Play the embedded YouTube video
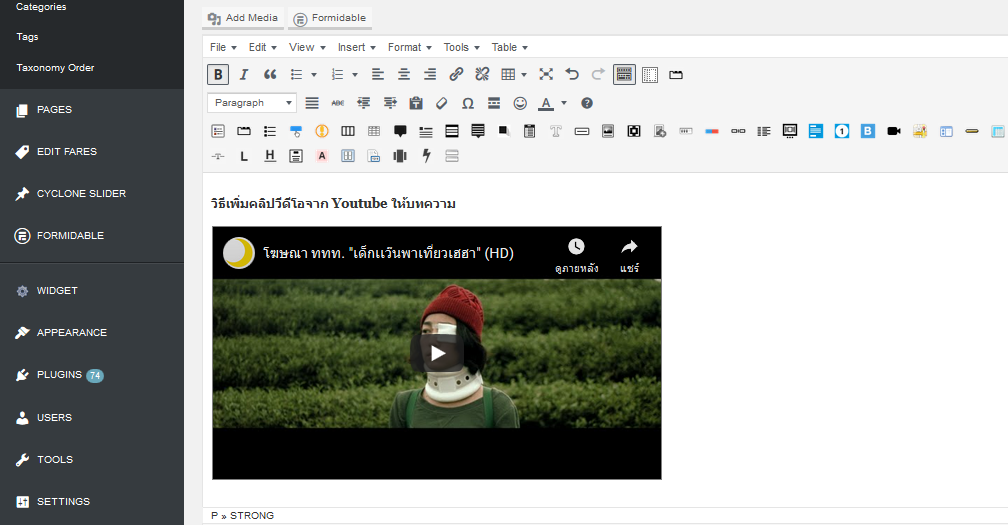The width and height of the screenshot is (1008, 525). [x=437, y=353]
